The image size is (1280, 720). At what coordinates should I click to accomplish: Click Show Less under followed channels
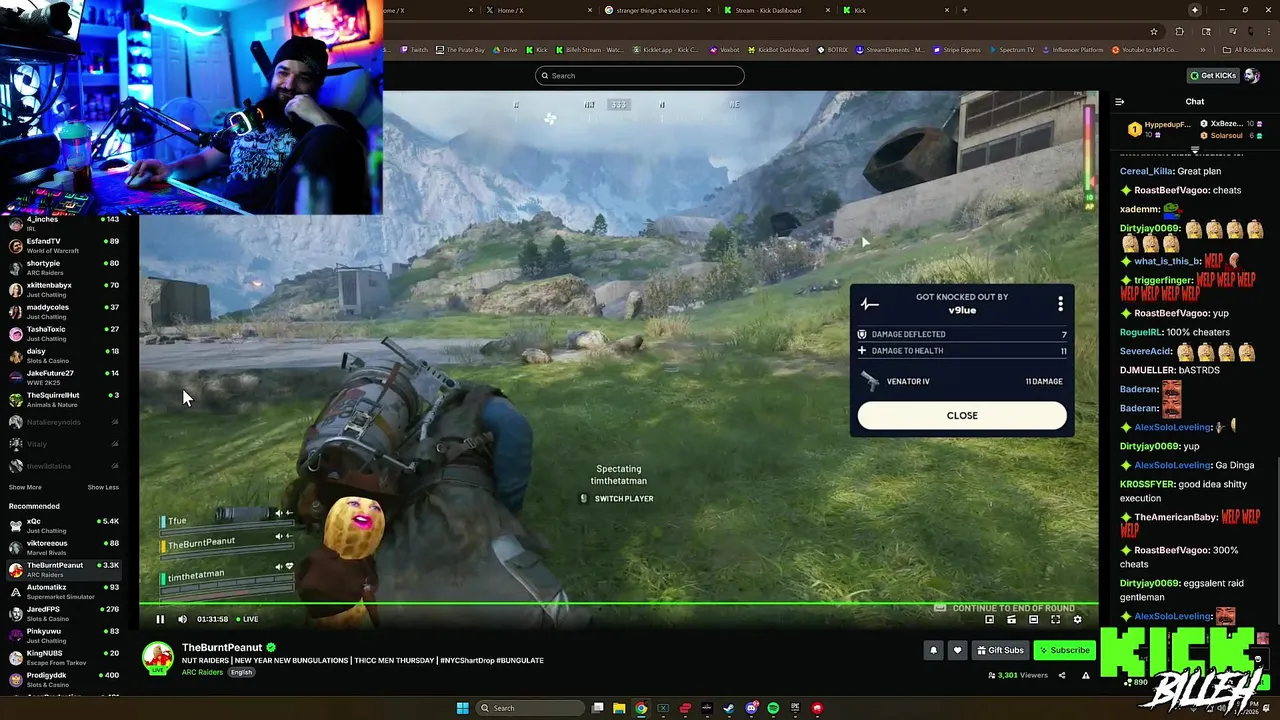[103, 487]
